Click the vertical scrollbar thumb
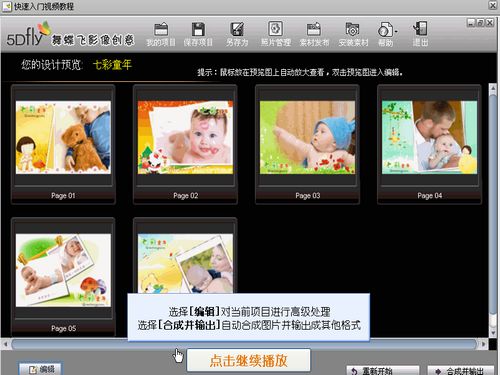 pos(493,203)
